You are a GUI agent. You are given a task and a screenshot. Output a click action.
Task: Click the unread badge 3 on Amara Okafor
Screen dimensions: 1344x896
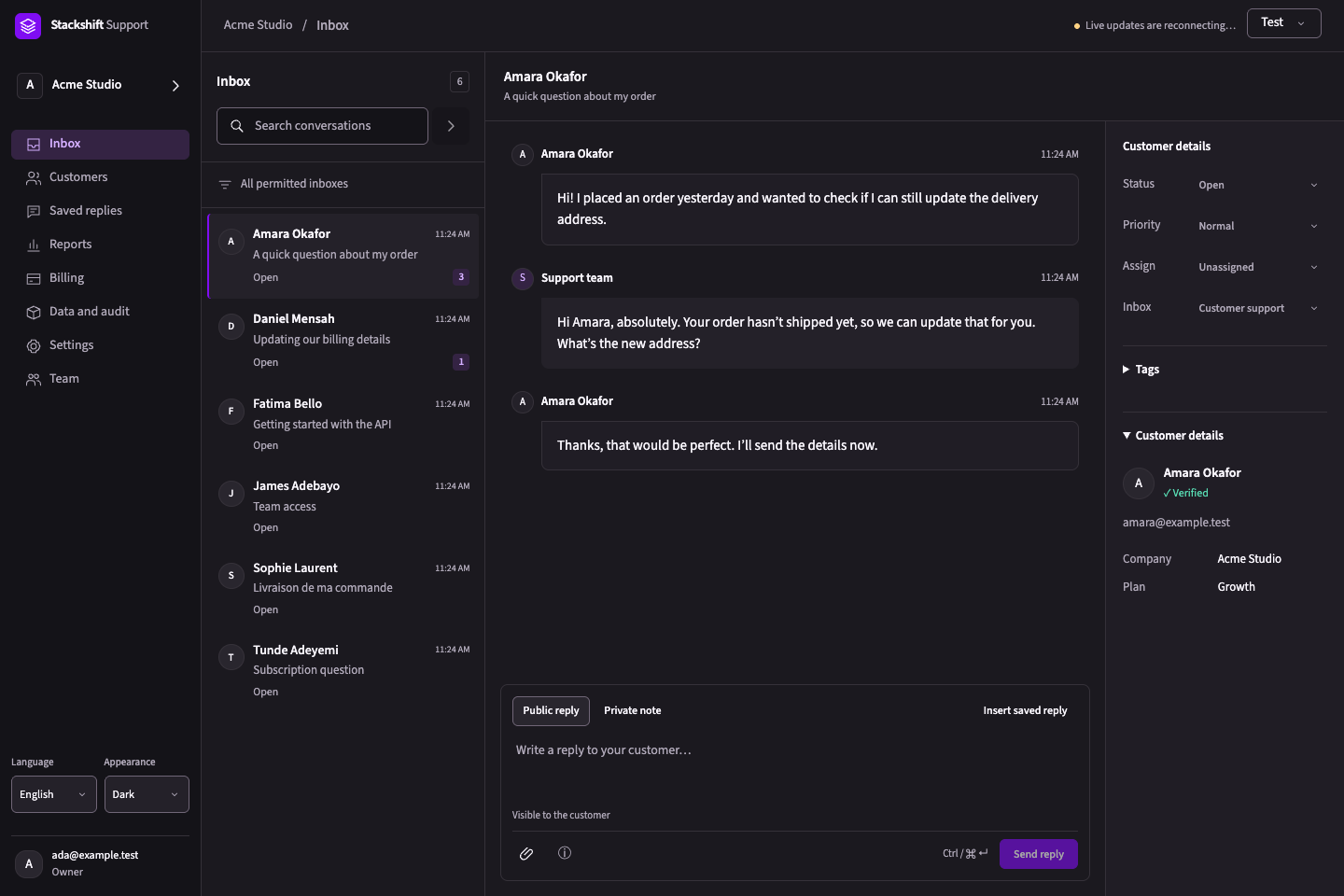coord(461,277)
